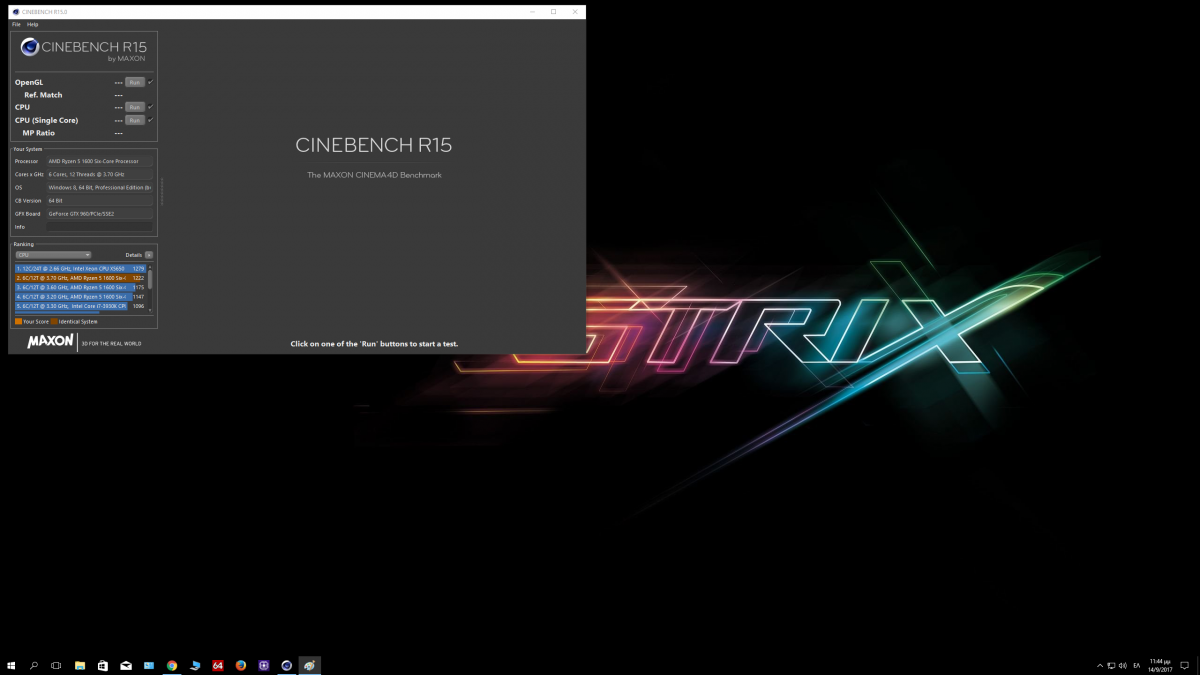Screen dimensions: 1200x675
Task: Open the ranking type CPU dropdown
Action: [x=53, y=255]
